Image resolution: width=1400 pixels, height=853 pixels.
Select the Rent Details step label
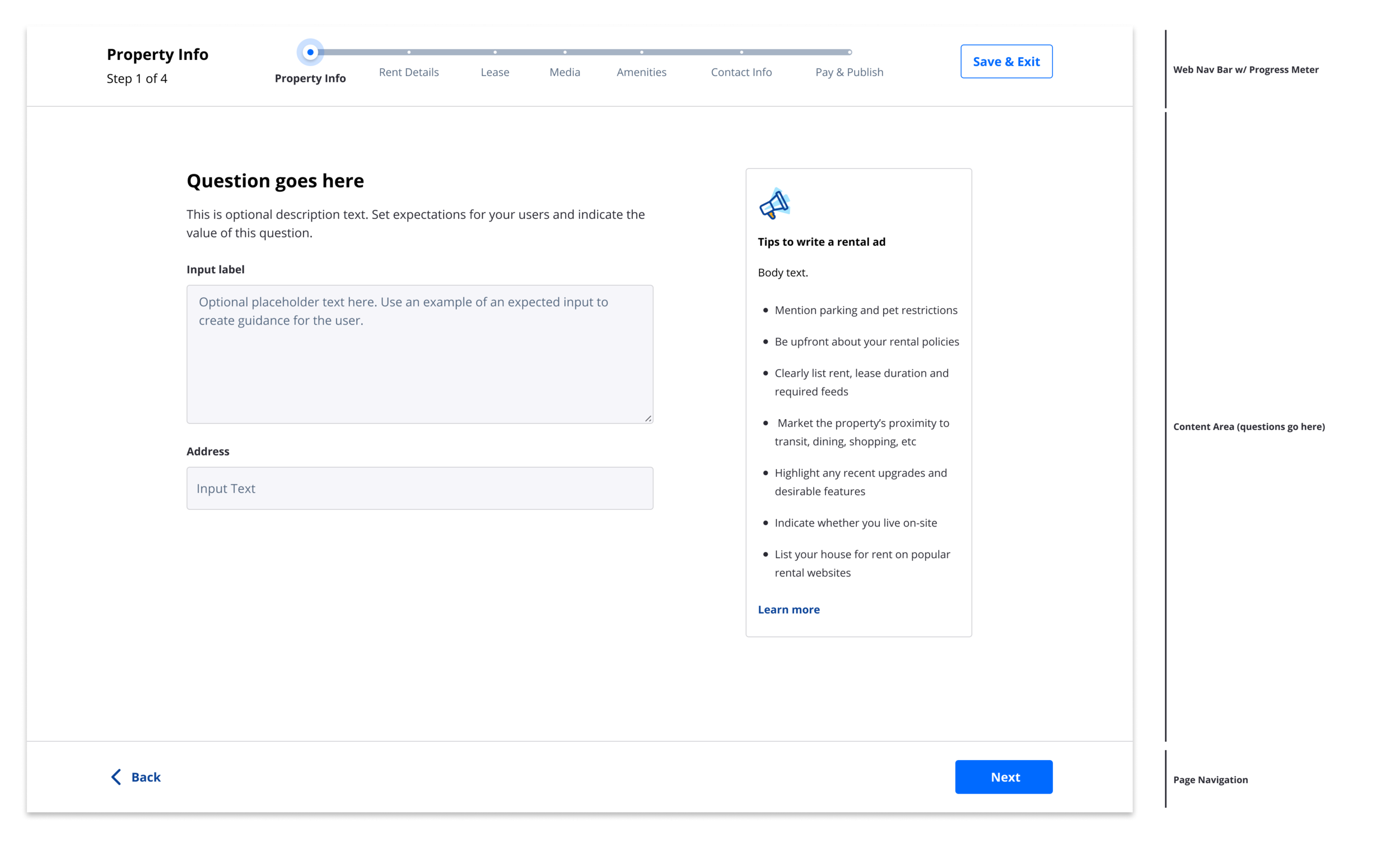point(409,72)
